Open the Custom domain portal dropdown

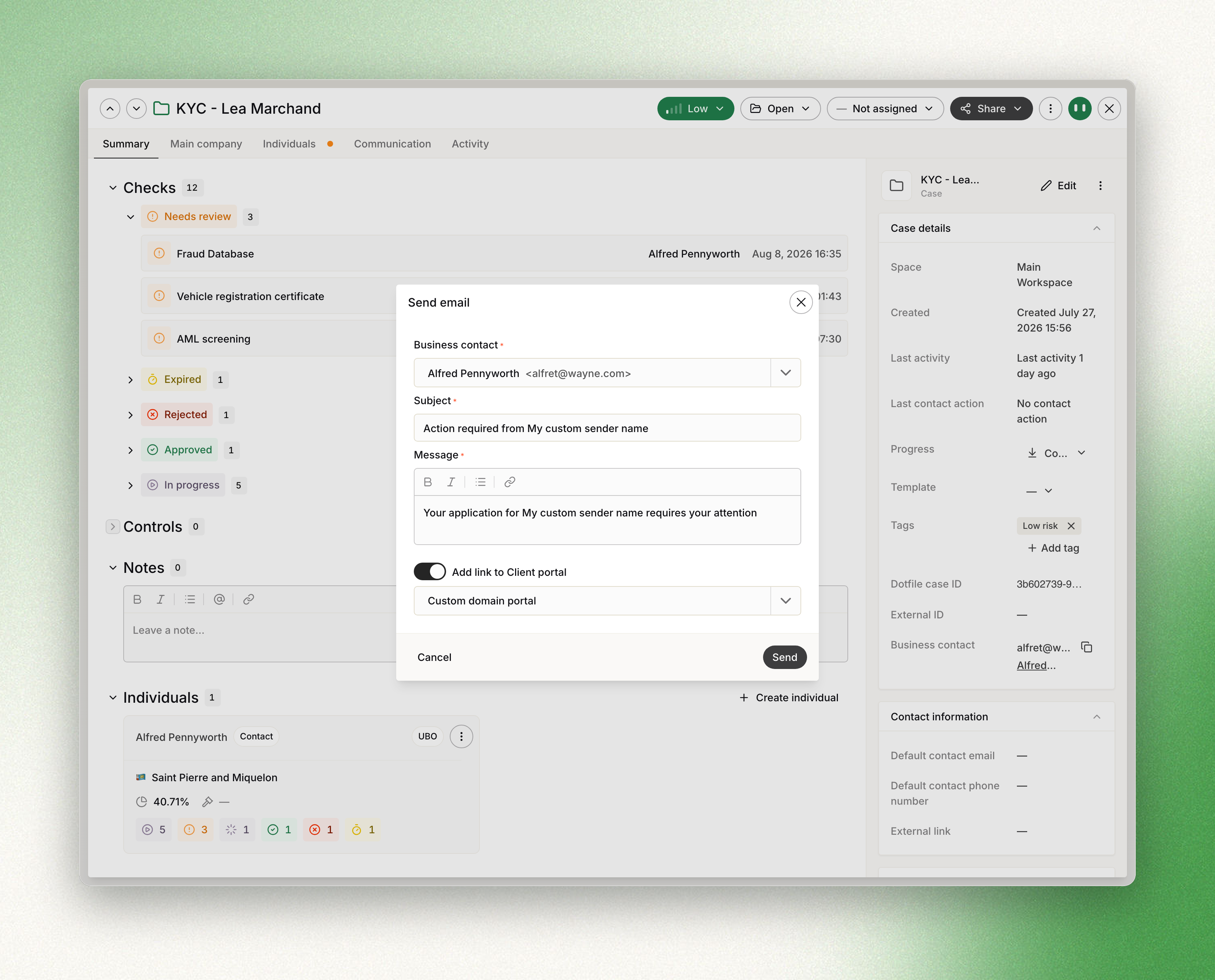785,601
